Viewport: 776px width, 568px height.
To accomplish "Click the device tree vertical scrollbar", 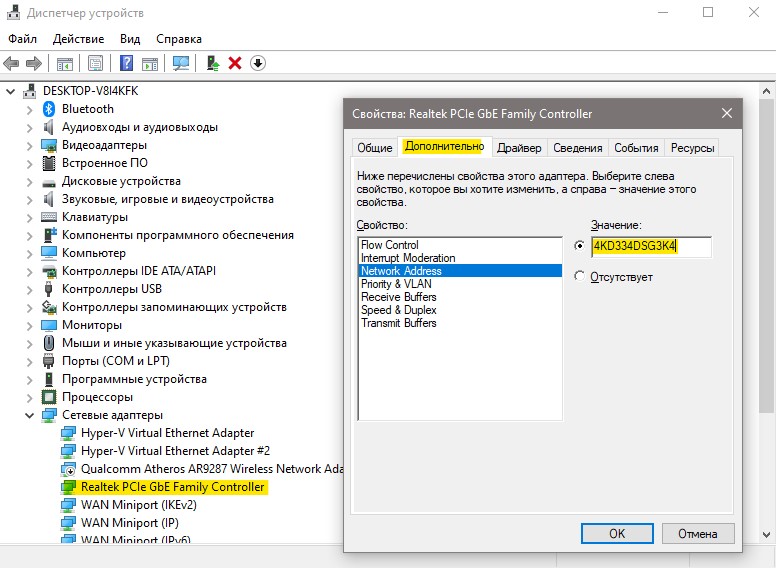I will [766, 255].
